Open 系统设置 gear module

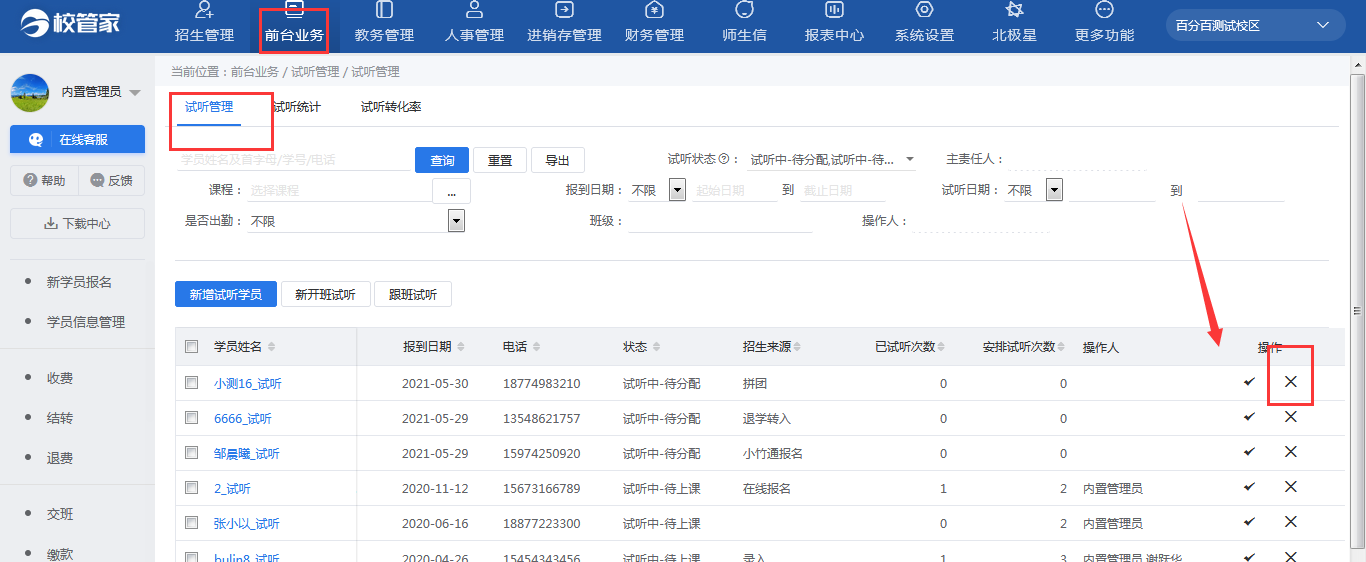tap(924, 24)
